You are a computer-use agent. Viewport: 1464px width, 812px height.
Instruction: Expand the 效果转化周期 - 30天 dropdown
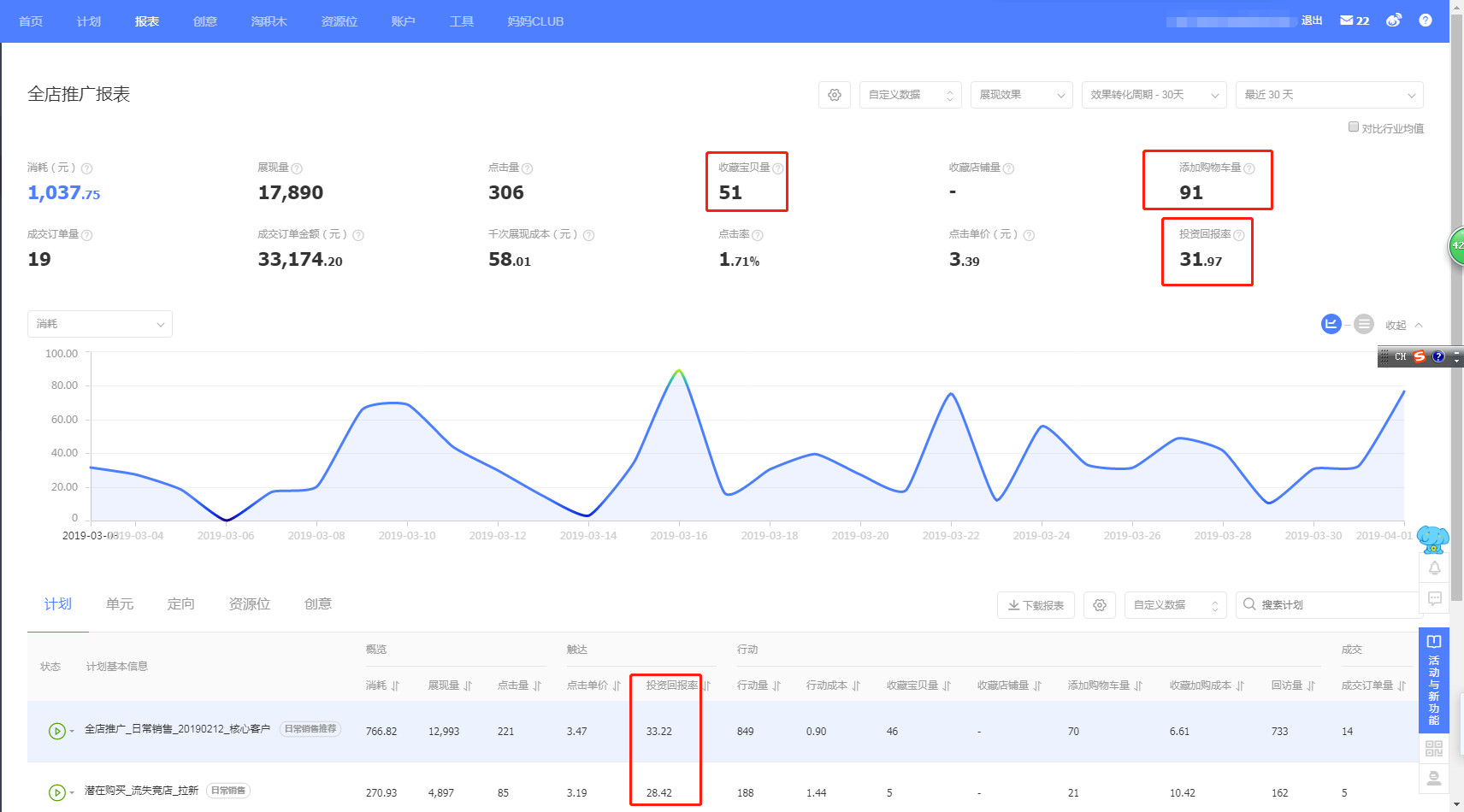[x=1154, y=95]
